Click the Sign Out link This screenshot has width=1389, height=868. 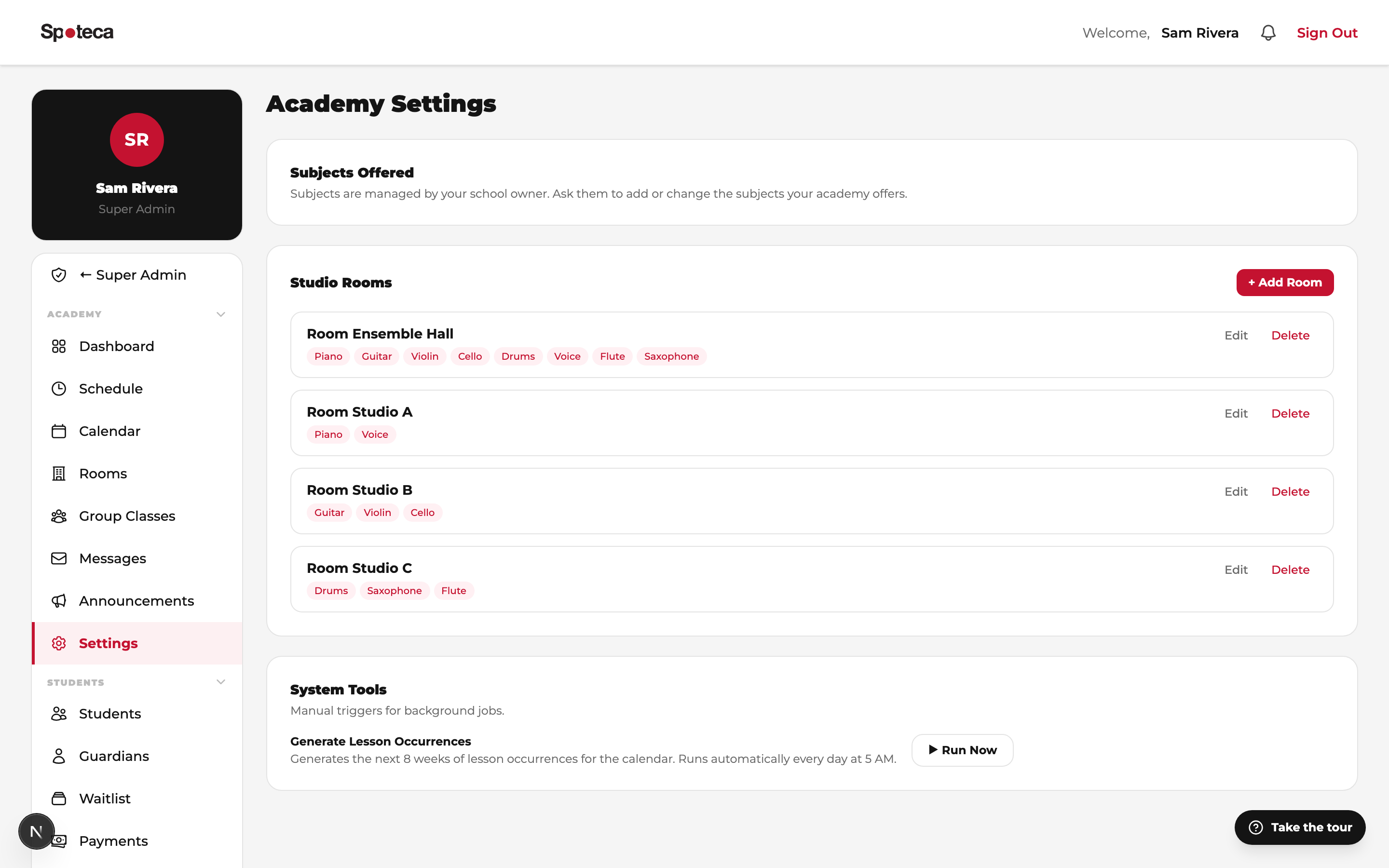[x=1327, y=33]
